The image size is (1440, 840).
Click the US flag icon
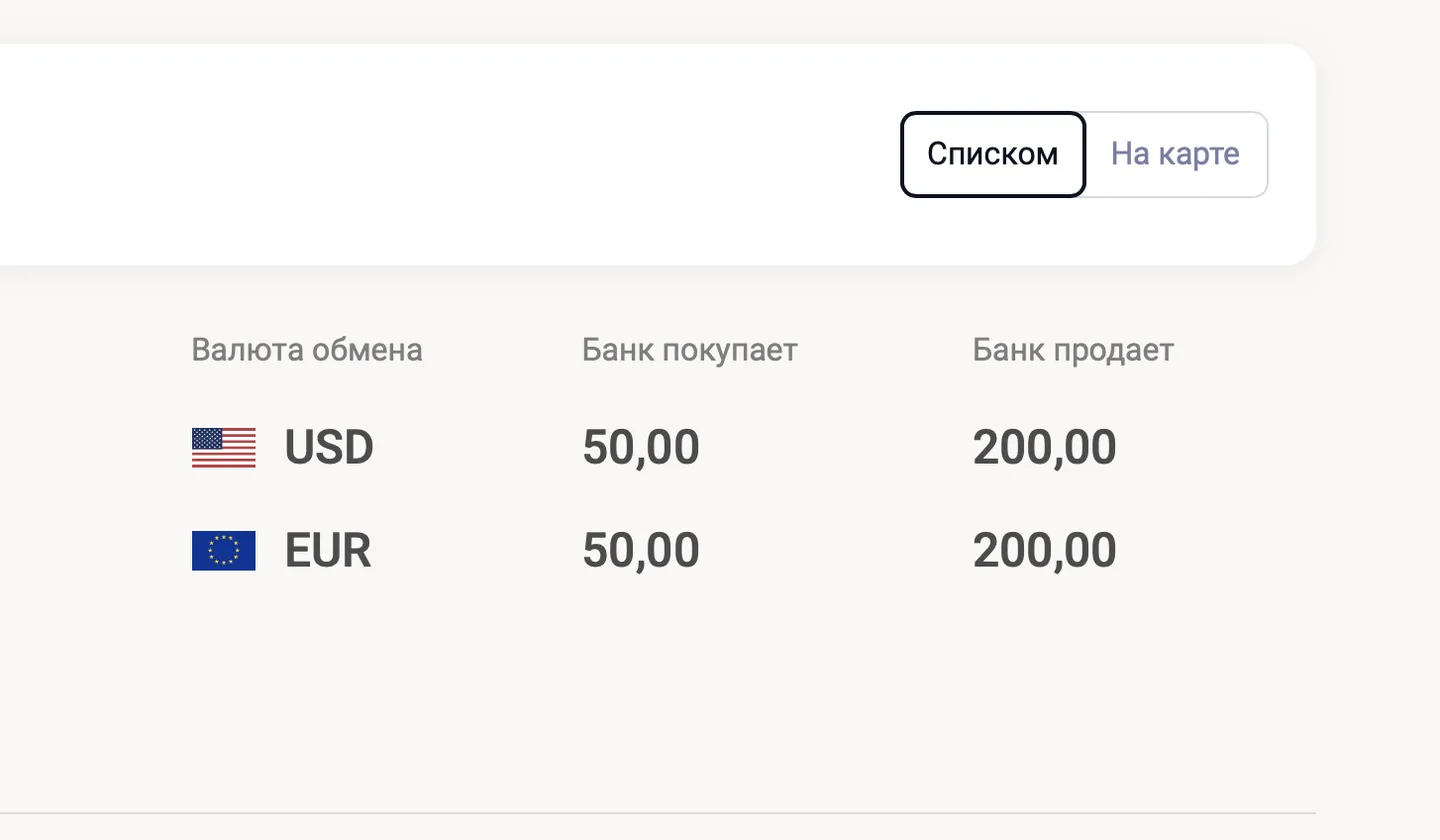223,447
